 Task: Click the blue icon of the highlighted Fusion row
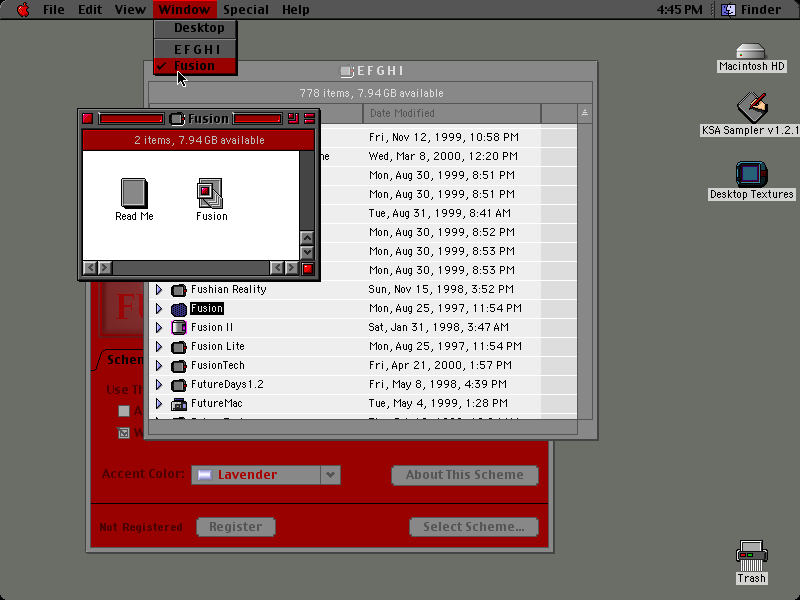coord(179,309)
